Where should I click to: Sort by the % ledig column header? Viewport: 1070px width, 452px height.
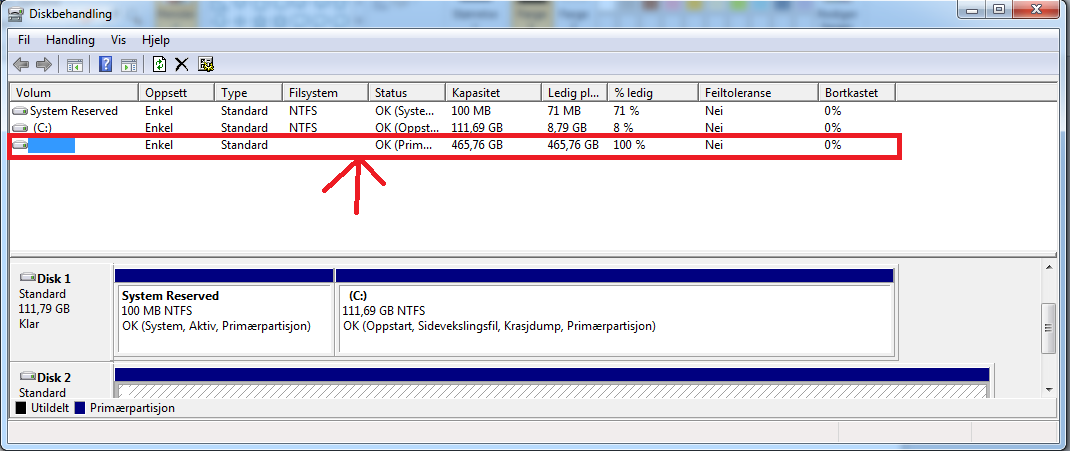[654, 93]
